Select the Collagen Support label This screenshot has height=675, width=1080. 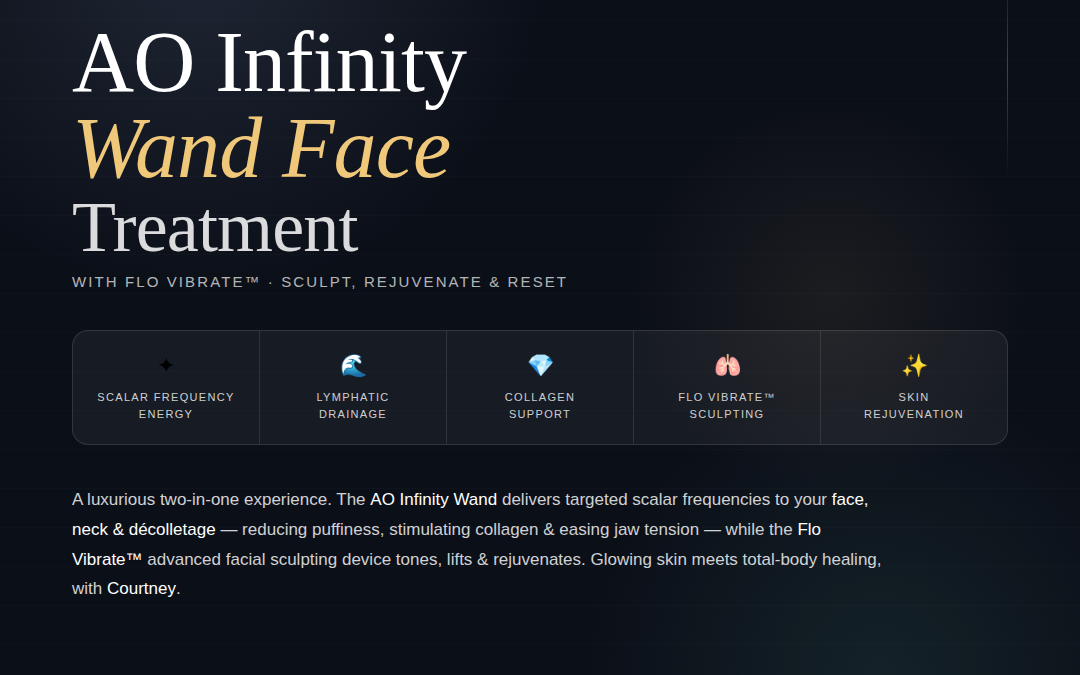pos(540,405)
